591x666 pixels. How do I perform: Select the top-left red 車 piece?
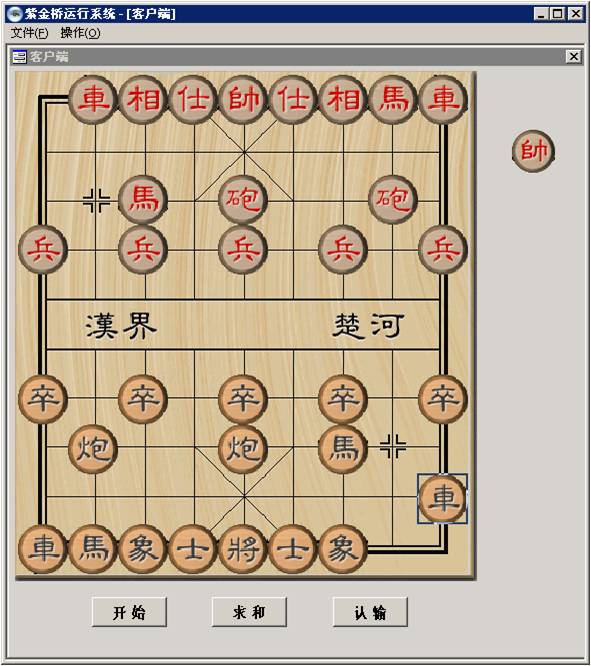click(x=94, y=99)
